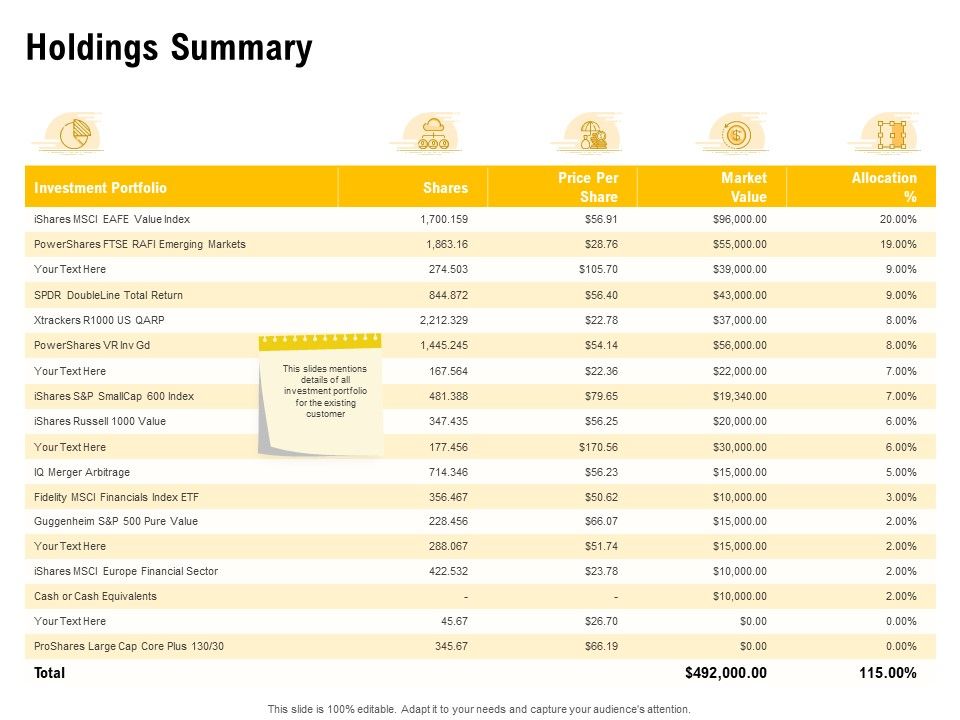Click the Total row label
This screenshot has width=960, height=720.
50,673
